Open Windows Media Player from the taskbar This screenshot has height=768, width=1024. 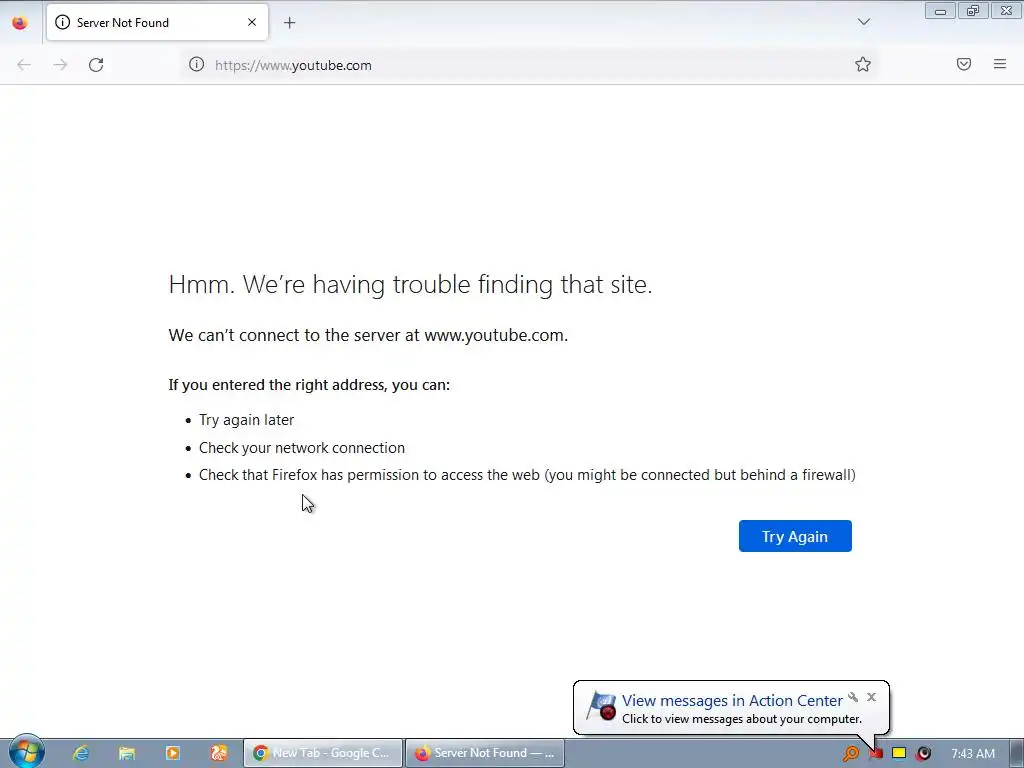172,753
